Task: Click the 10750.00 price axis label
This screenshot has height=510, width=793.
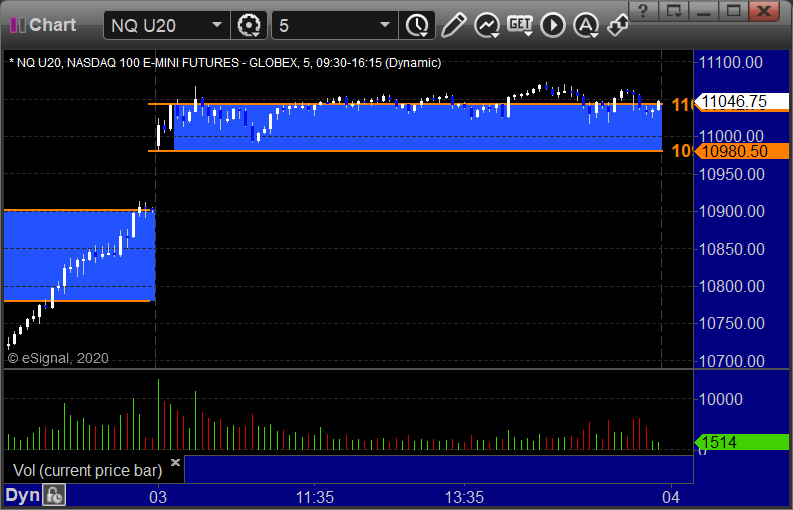Action: (731, 323)
